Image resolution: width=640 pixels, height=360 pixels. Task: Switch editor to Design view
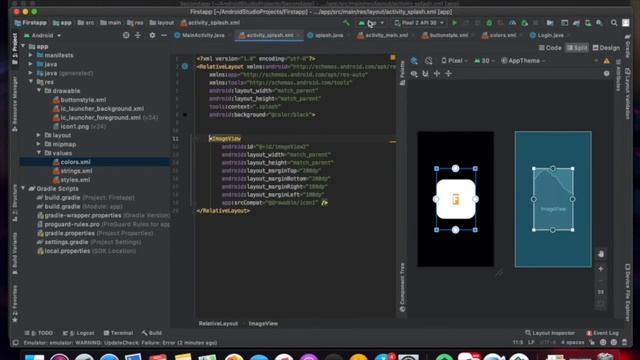[x=606, y=48]
